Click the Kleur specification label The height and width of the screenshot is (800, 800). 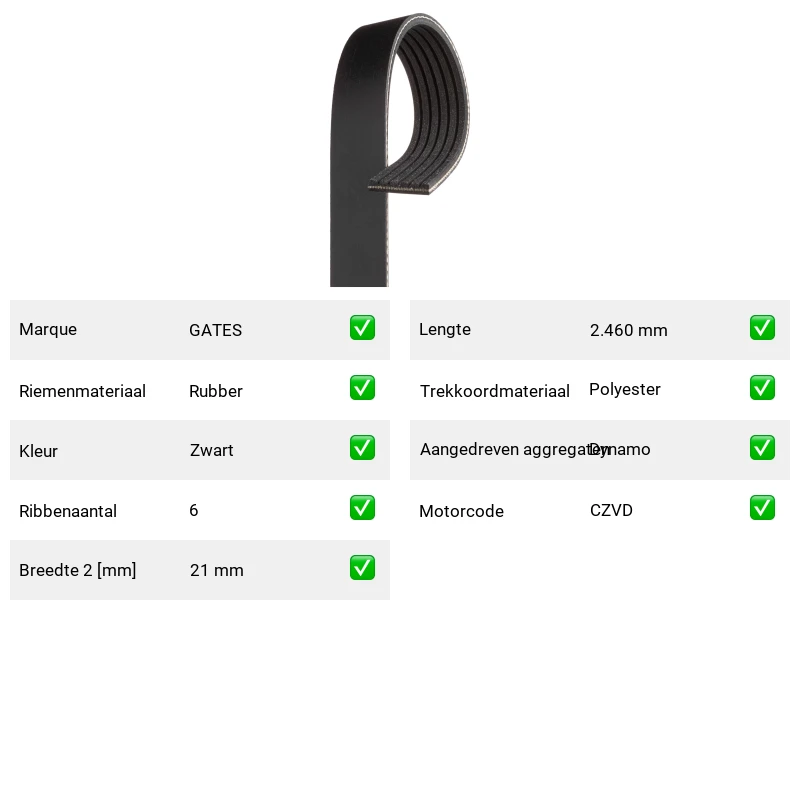(38, 452)
